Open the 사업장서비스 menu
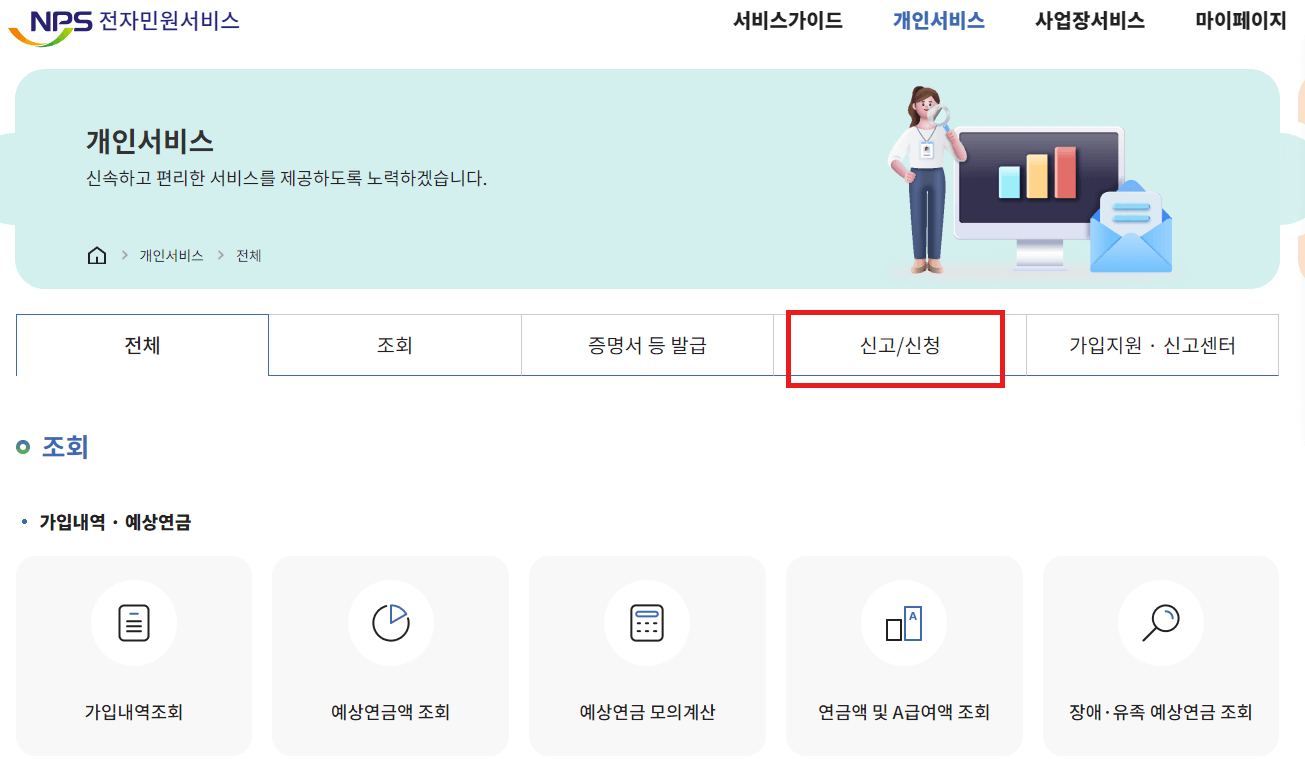 [1089, 19]
